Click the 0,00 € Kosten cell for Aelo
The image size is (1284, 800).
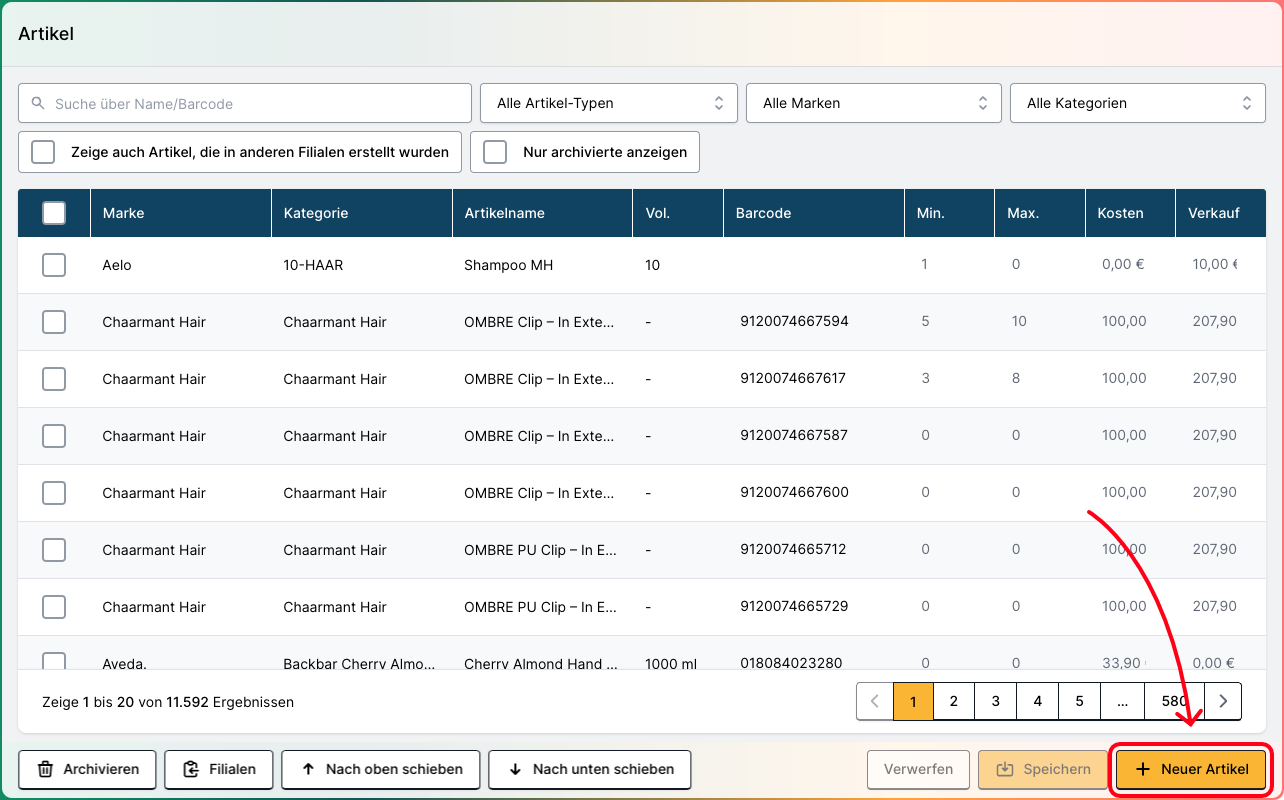pyautogui.click(x=1124, y=265)
